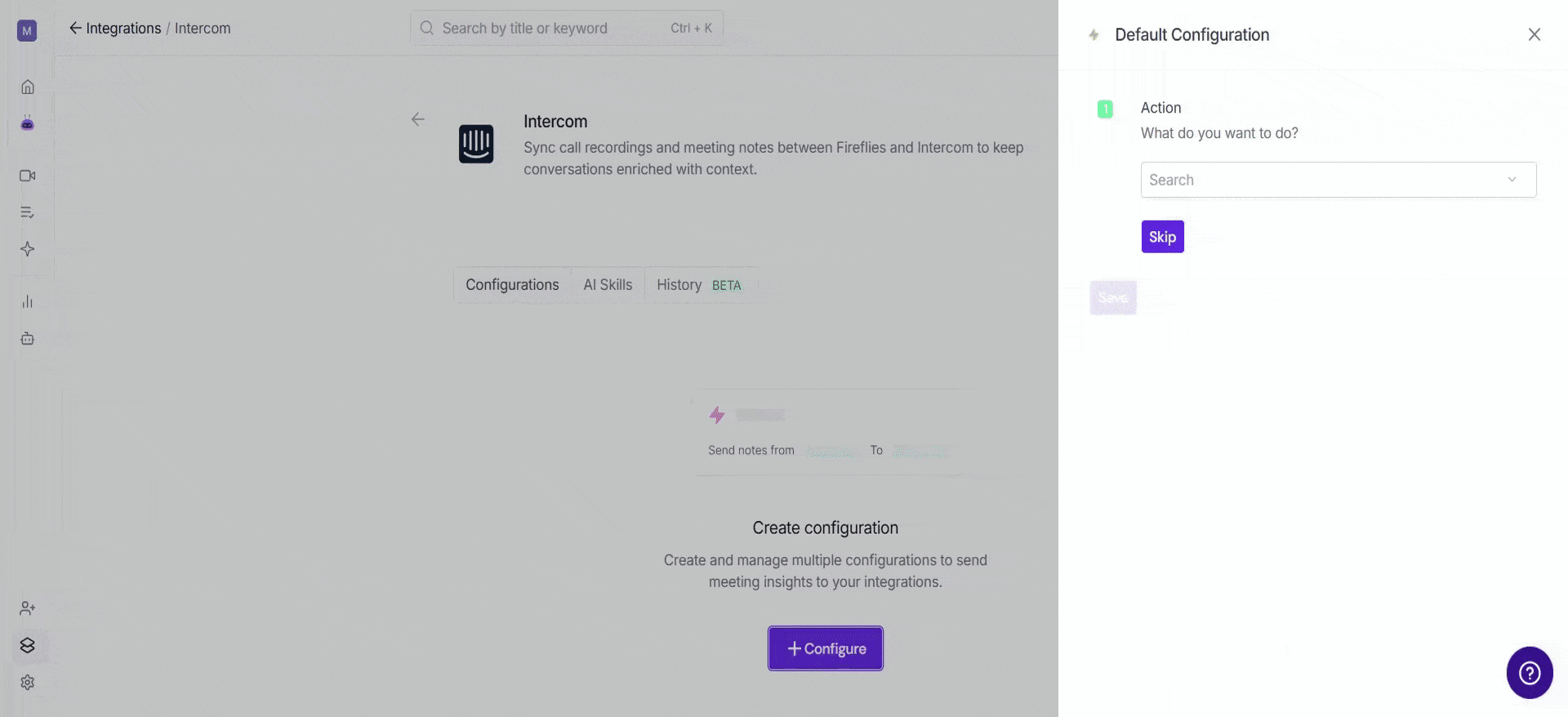Open the integrations layers icon
The height and width of the screenshot is (717, 1568).
point(27,645)
